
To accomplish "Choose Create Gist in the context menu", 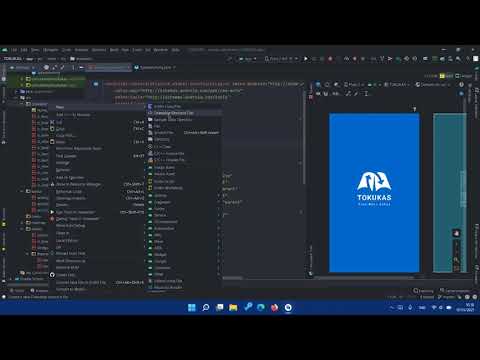I will coord(97,275).
